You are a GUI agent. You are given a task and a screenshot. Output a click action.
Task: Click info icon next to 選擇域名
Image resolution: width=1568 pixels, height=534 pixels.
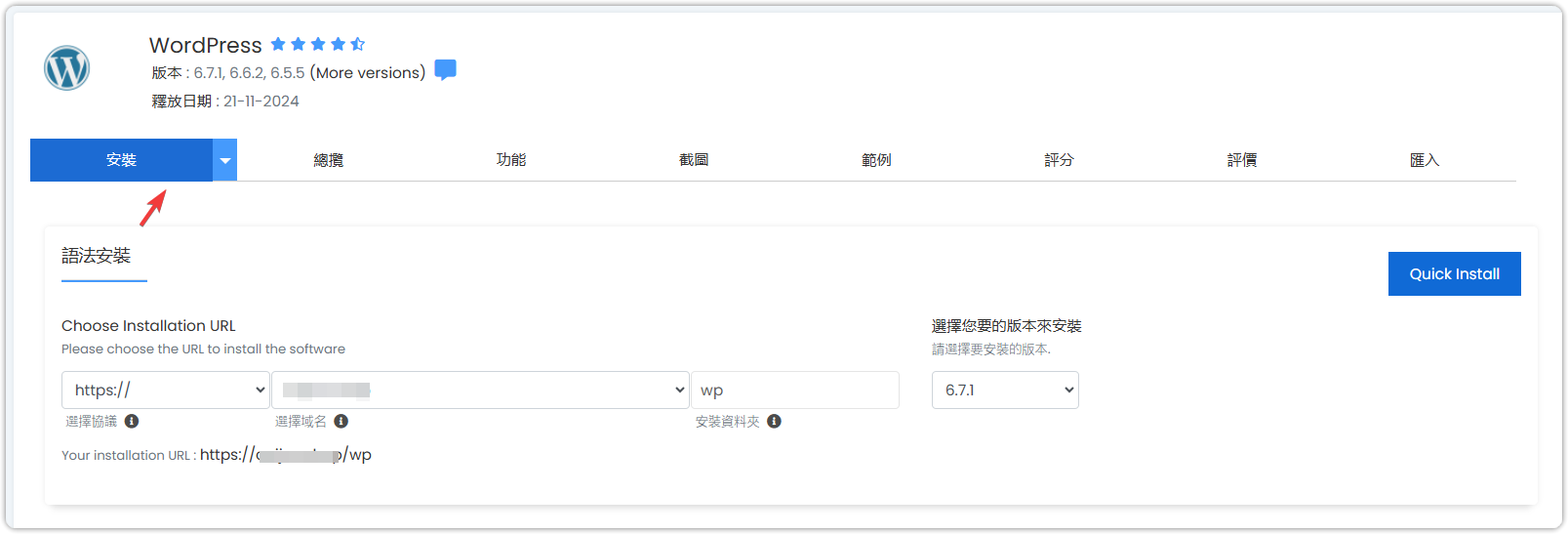pos(341,421)
